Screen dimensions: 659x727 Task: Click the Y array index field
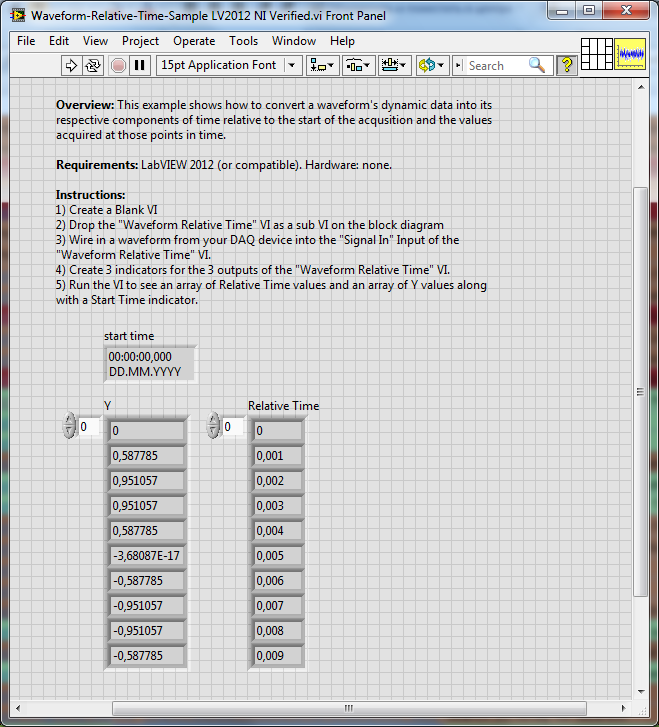pyautogui.click(x=89, y=427)
